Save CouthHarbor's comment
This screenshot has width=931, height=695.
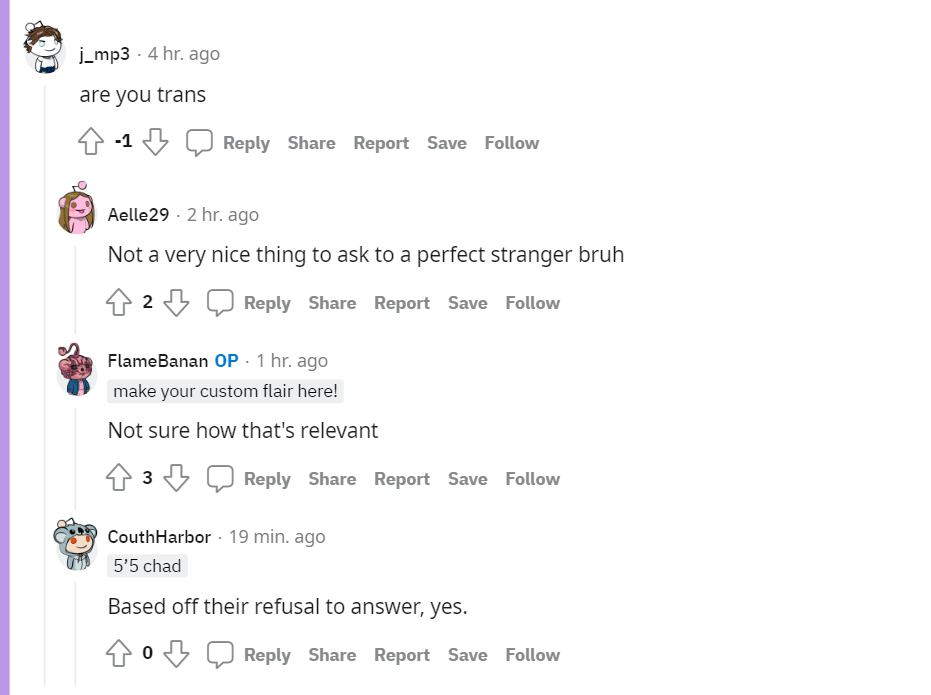click(x=468, y=655)
